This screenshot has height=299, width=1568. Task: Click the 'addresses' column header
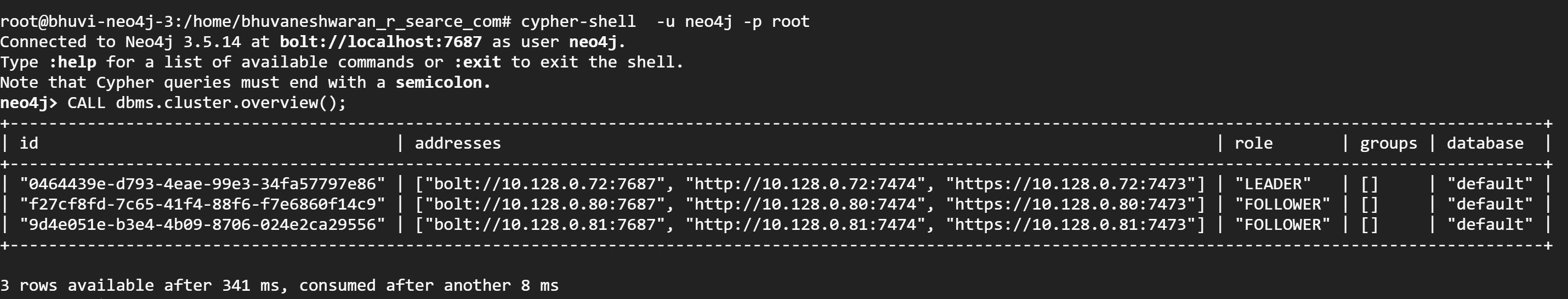[458, 143]
